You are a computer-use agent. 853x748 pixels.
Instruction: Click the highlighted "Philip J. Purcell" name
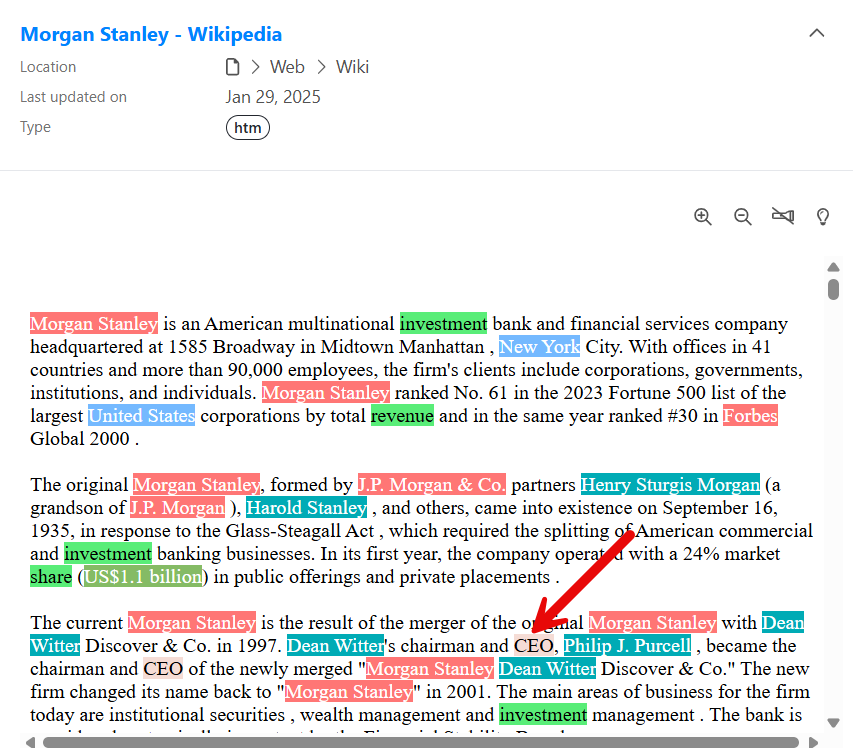coord(627,646)
